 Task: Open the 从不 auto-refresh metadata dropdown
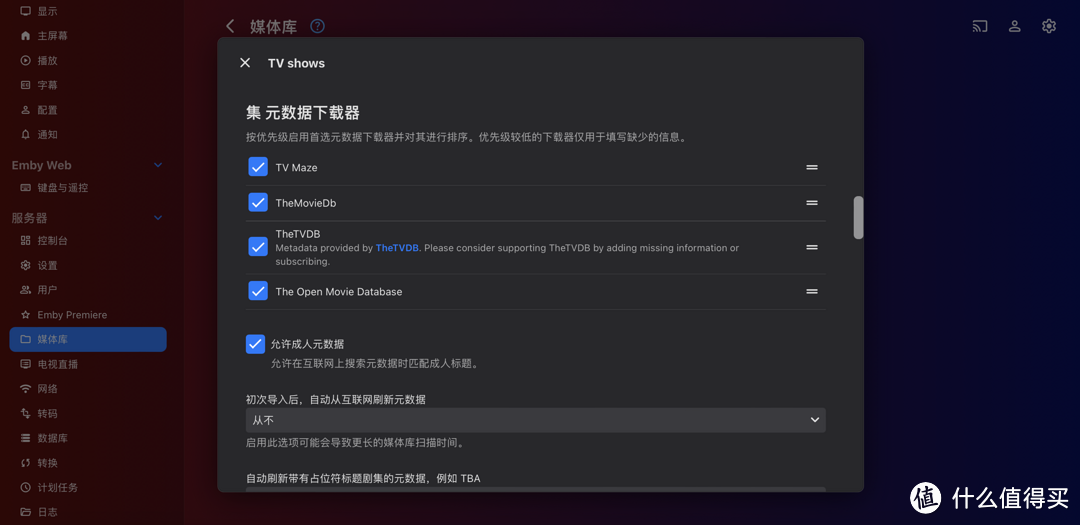(535, 420)
